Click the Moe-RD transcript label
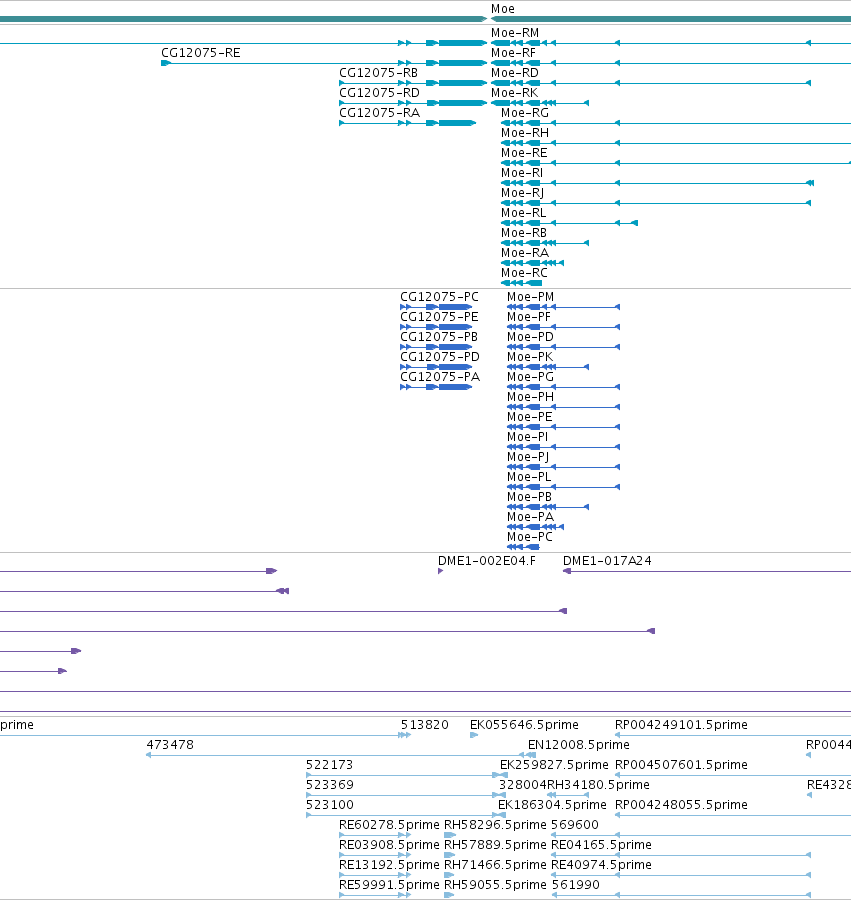851x900 pixels. pyautogui.click(x=515, y=73)
